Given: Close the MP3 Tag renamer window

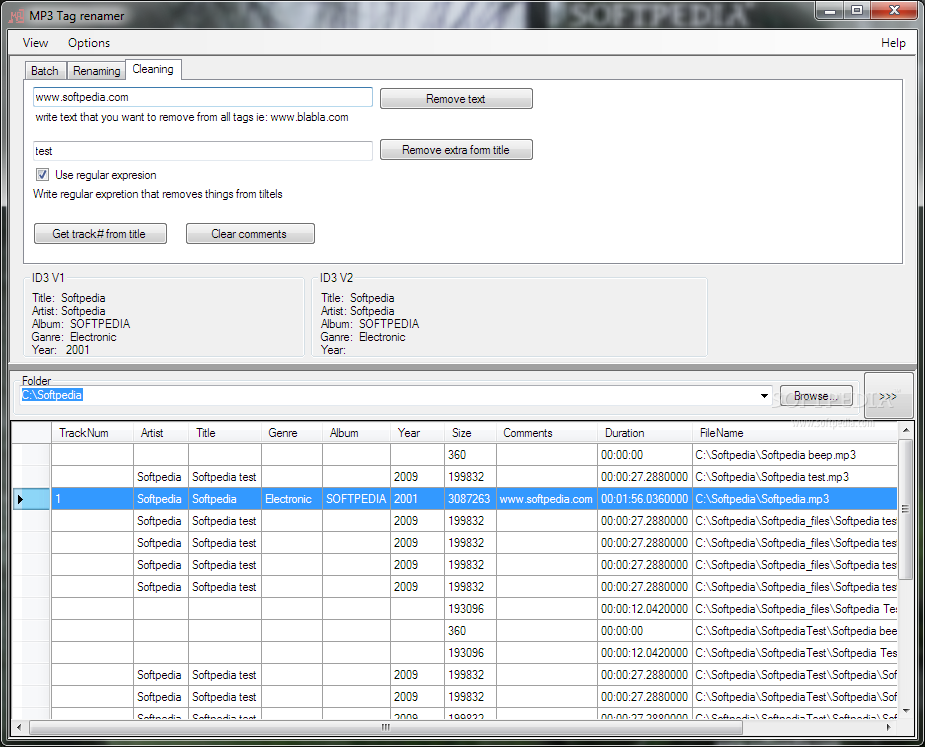Looking at the screenshot, I should pos(894,11).
